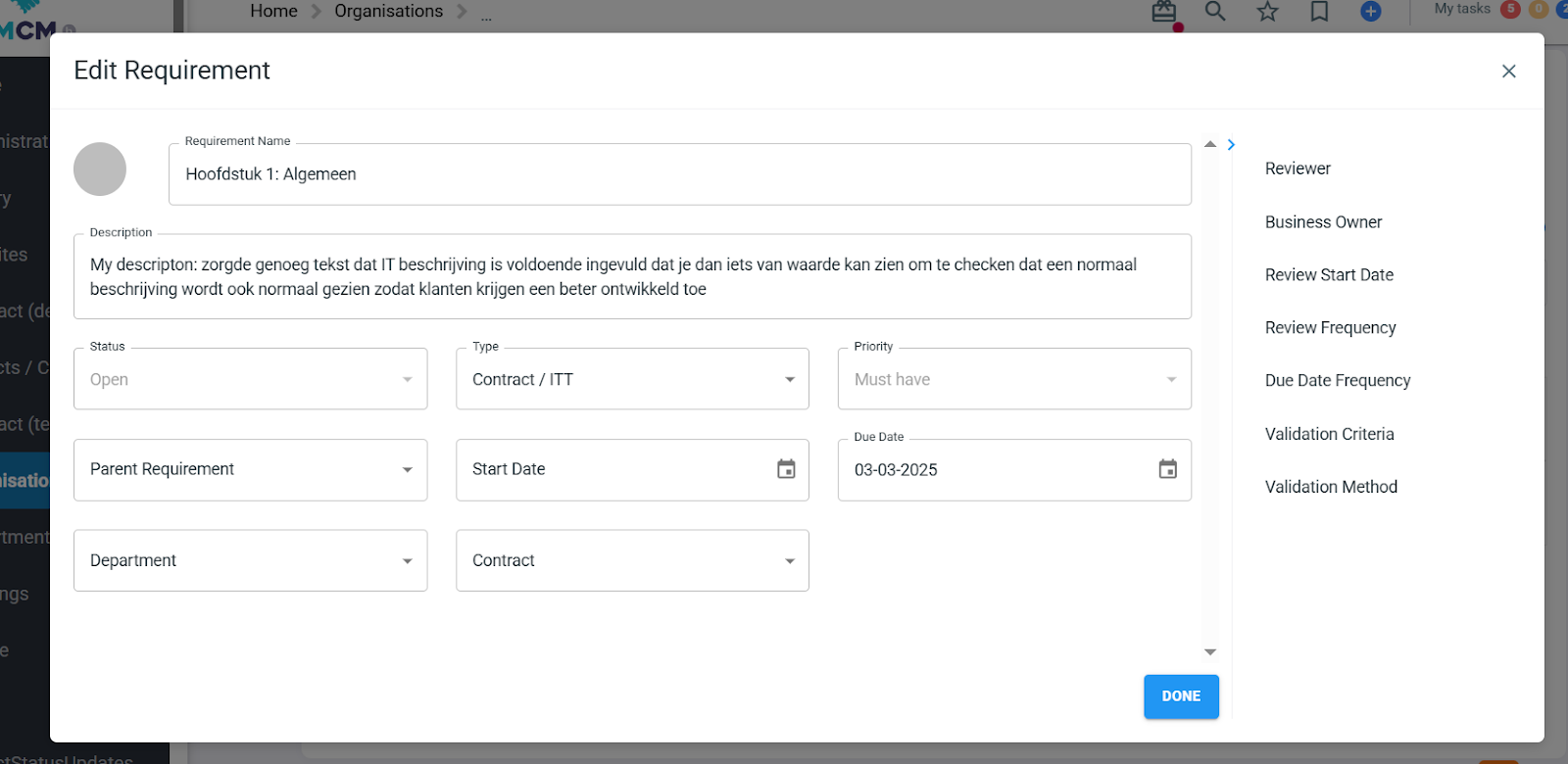Image resolution: width=1568 pixels, height=764 pixels.
Task: Go to Organisations breadcrumb link
Action: click(388, 11)
